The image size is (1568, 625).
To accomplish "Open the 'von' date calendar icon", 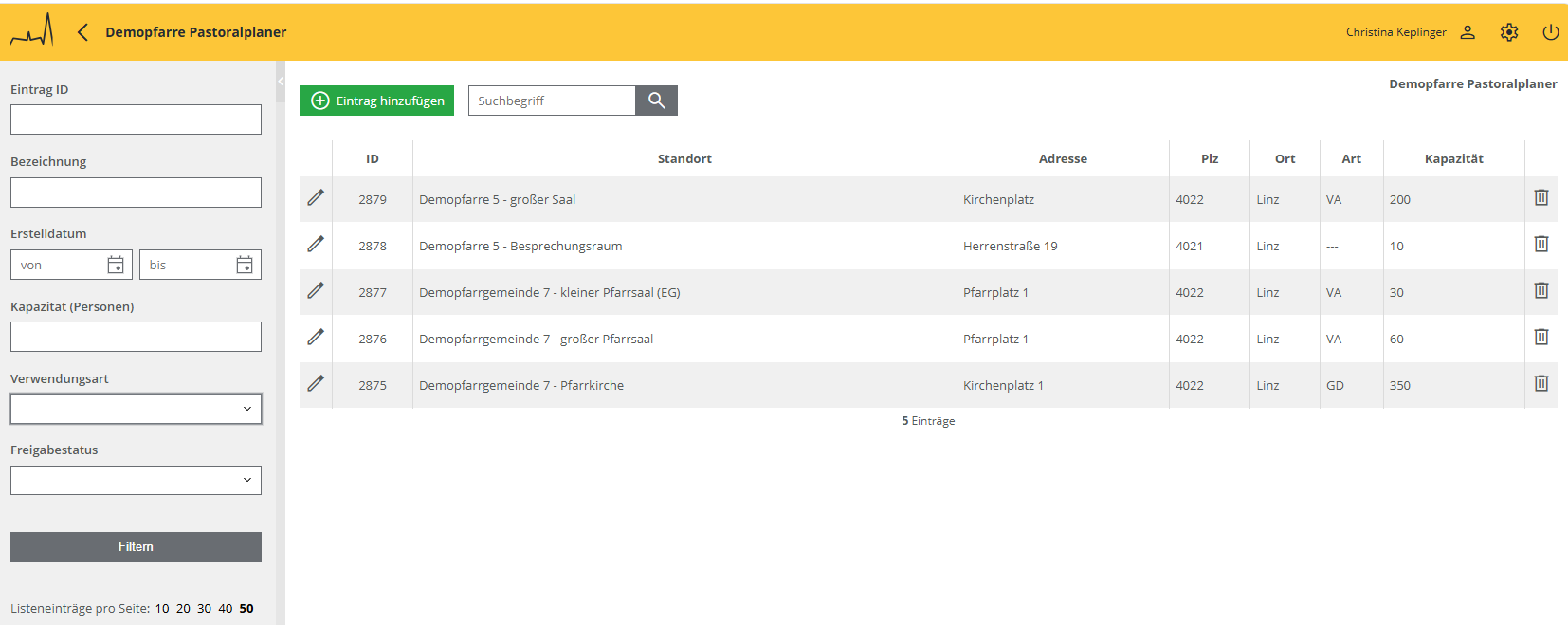I will (x=116, y=265).
